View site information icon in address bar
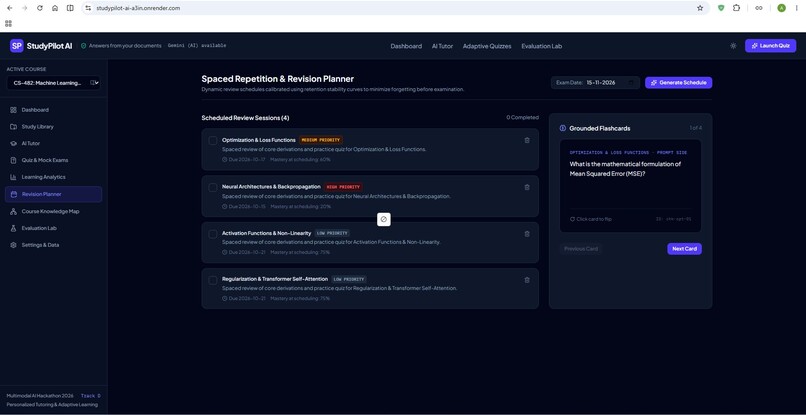This screenshot has height=415, width=806. [x=88, y=8]
